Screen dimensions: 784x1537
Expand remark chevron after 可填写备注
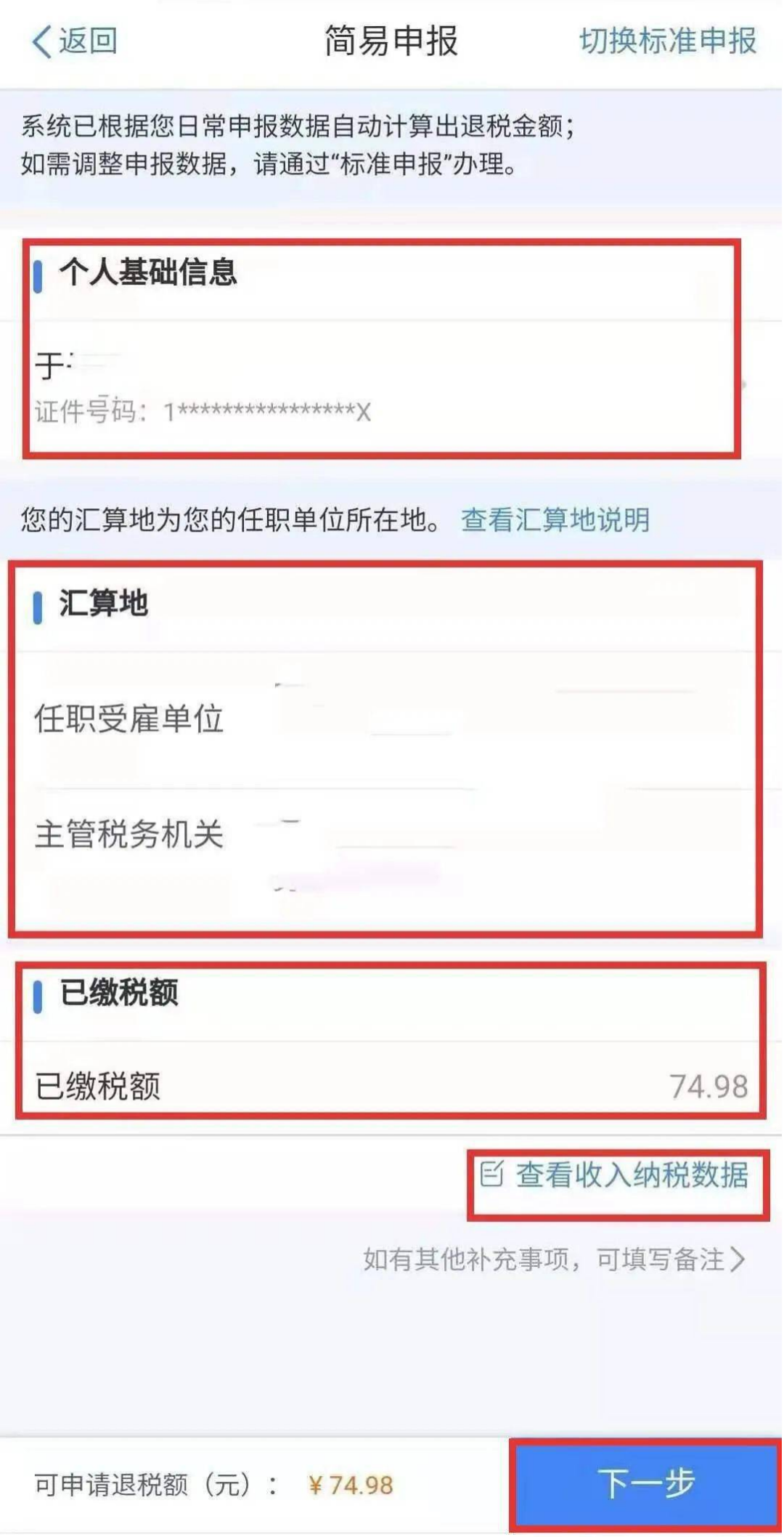[738, 1259]
